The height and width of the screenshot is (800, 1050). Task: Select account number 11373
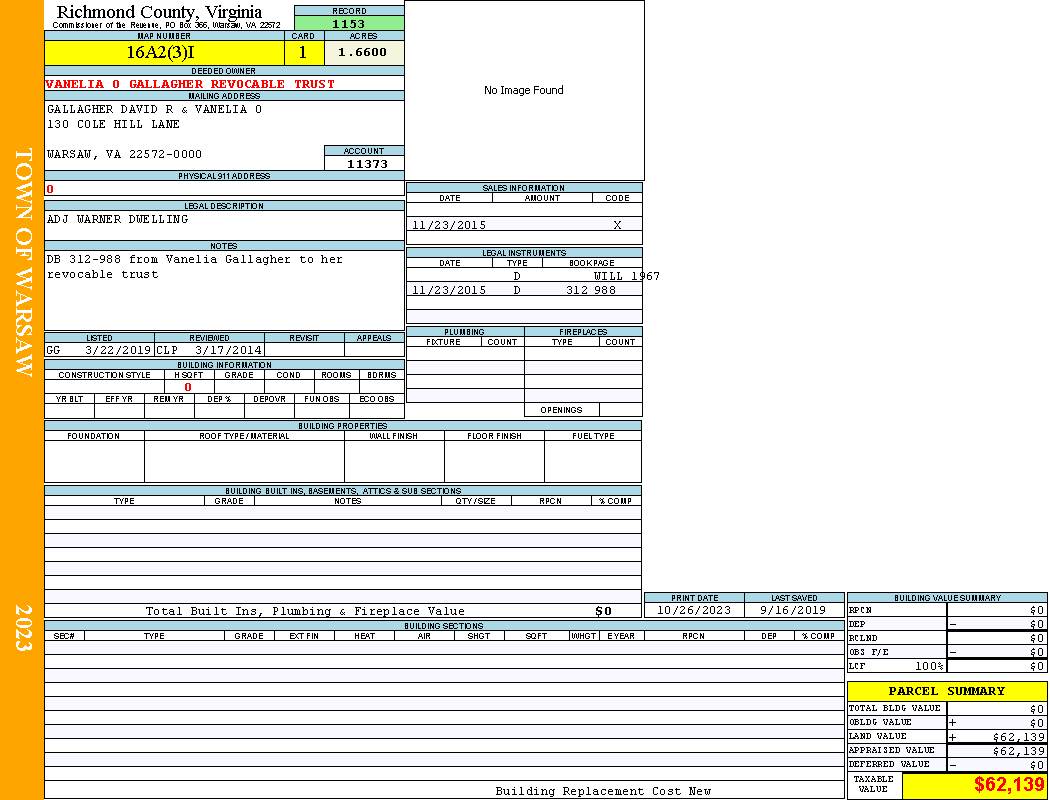[x=367, y=164]
